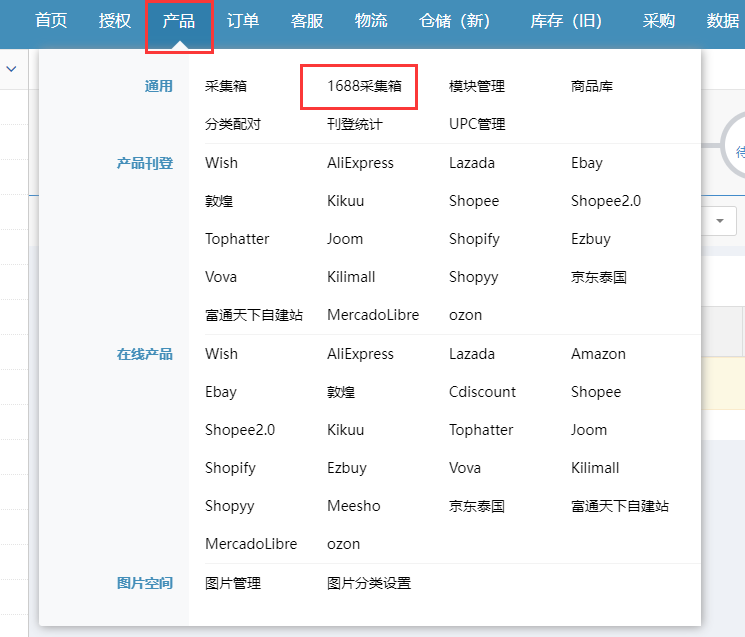
Task: Open Joom under 在线产品
Action: [x=589, y=430]
